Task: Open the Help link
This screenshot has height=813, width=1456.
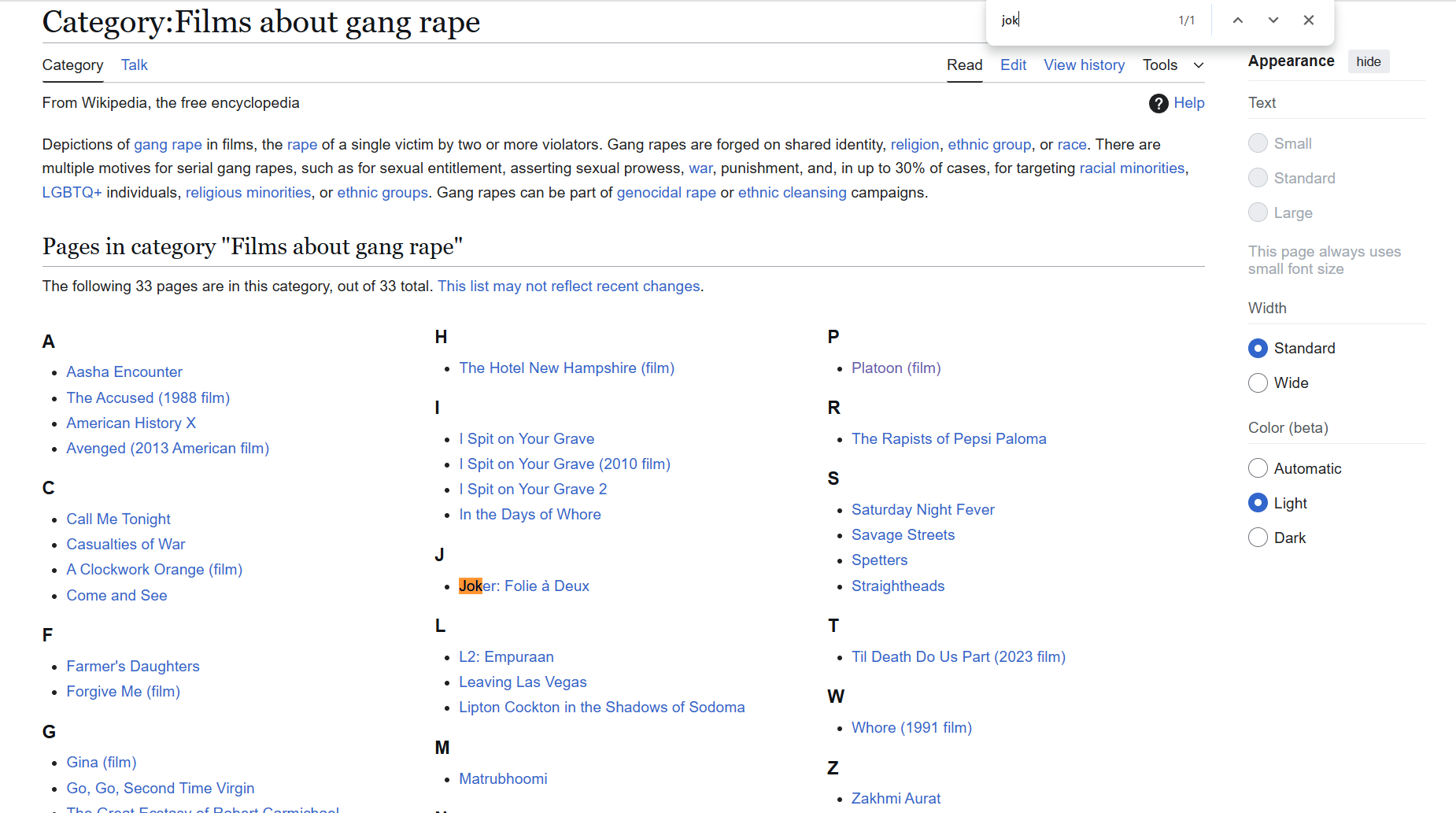Action: tap(1188, 103)
